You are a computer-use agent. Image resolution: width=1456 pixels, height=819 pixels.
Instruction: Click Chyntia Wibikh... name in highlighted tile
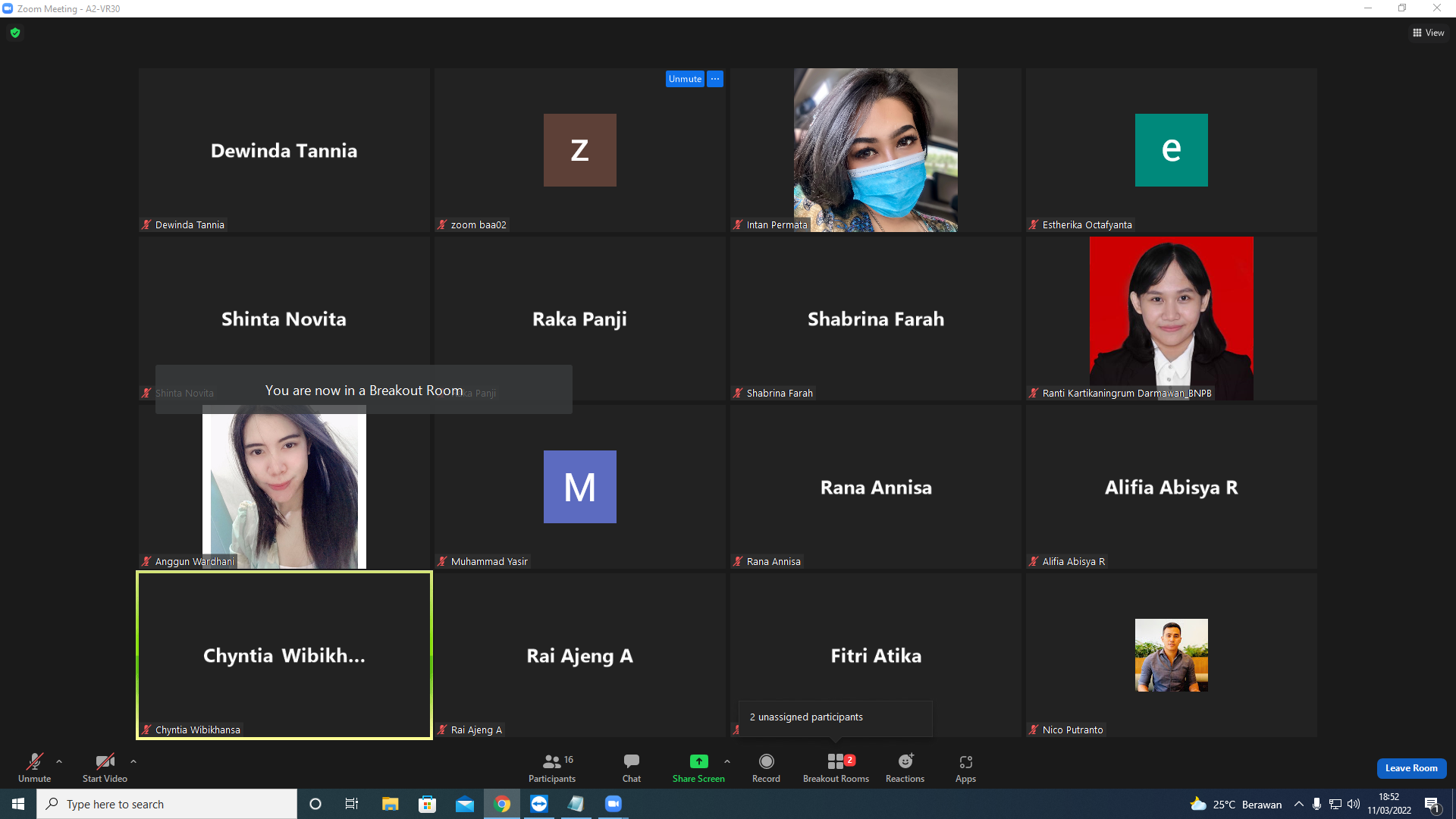coord(284,656)
